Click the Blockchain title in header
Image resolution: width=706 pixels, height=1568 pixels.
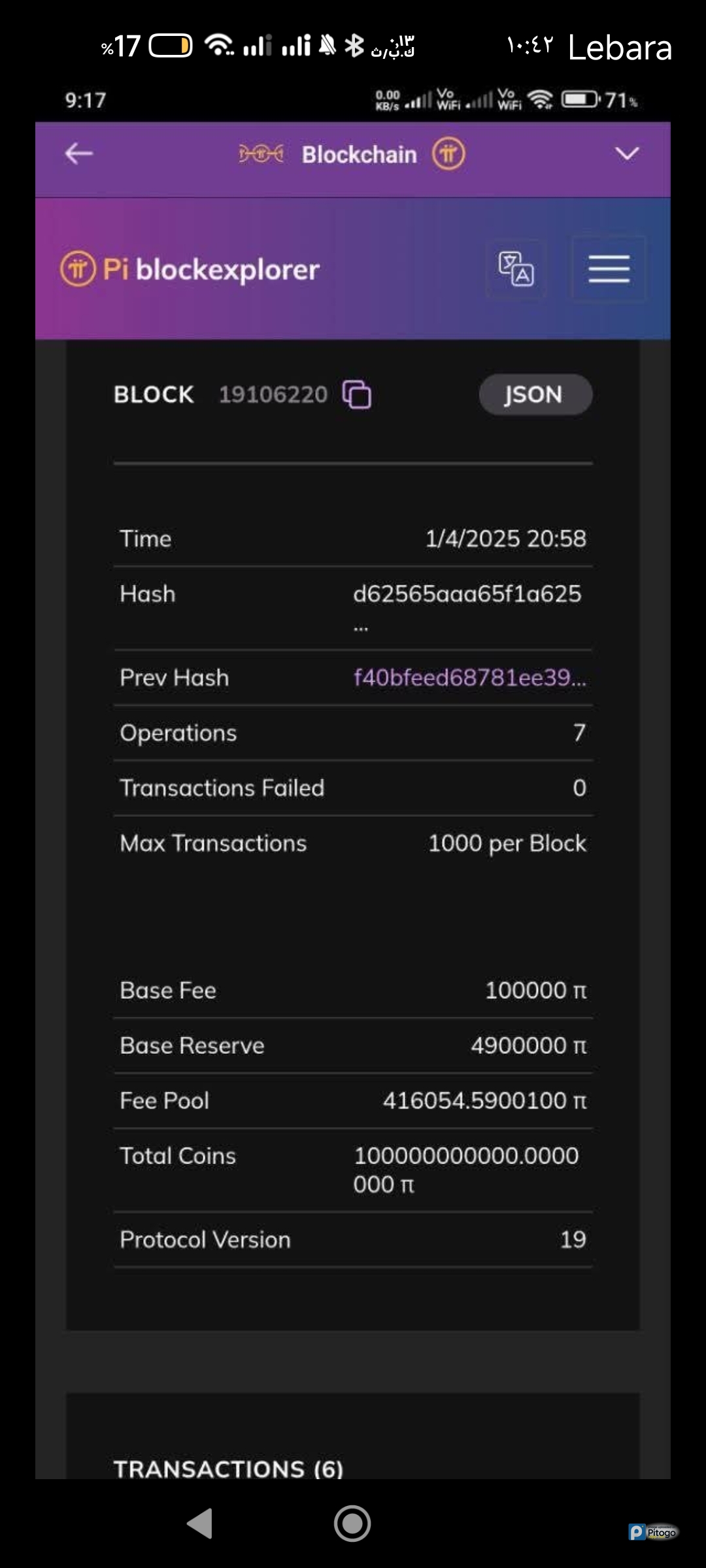(359, 155)
